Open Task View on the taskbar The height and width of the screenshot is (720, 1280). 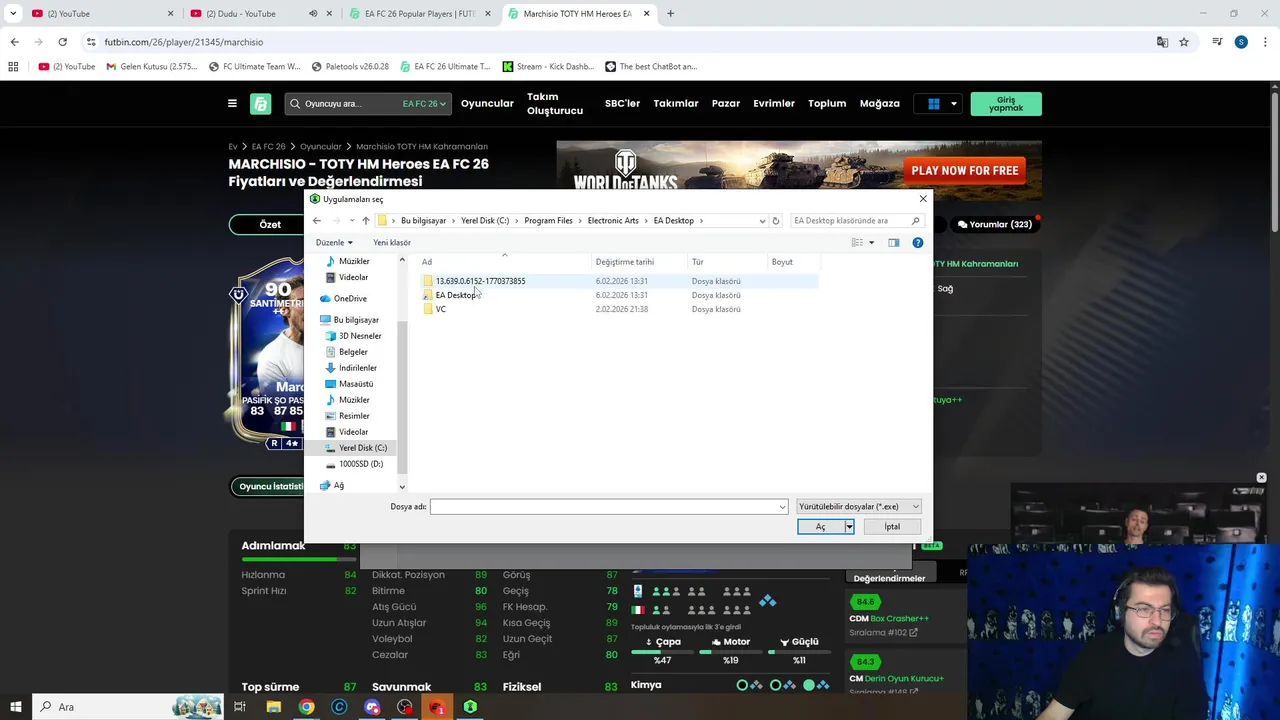240,707
